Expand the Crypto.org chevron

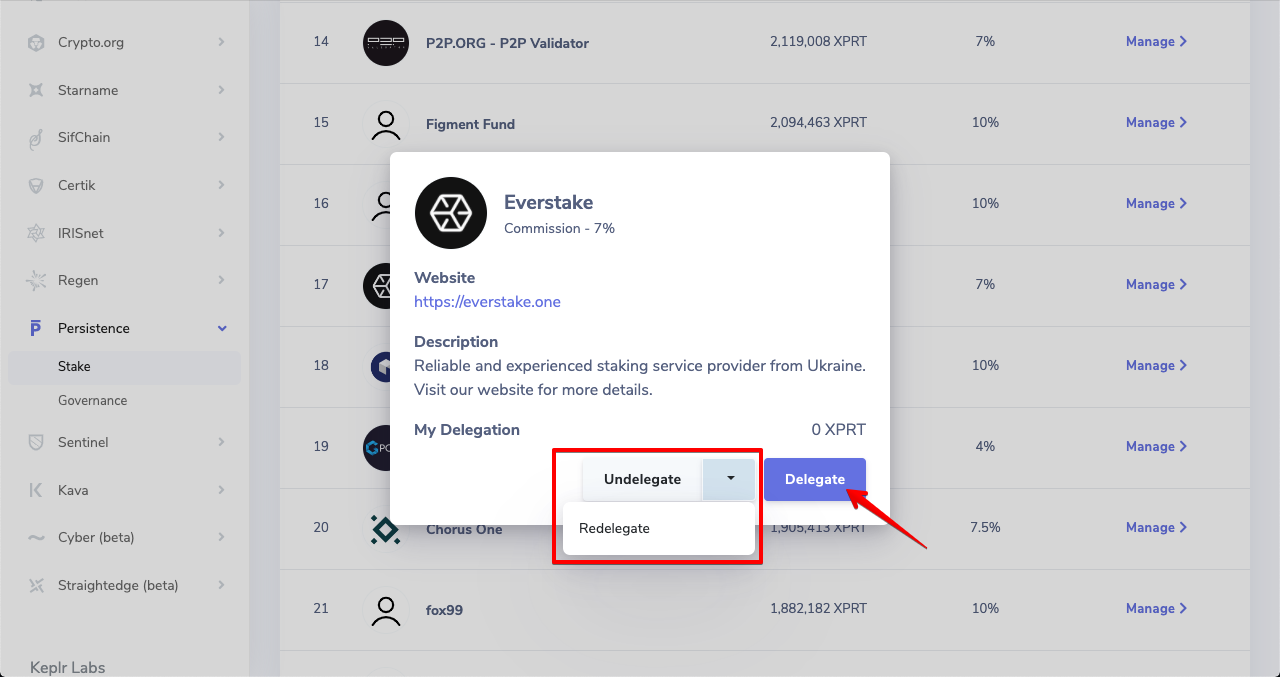click(x=221, y=42)
